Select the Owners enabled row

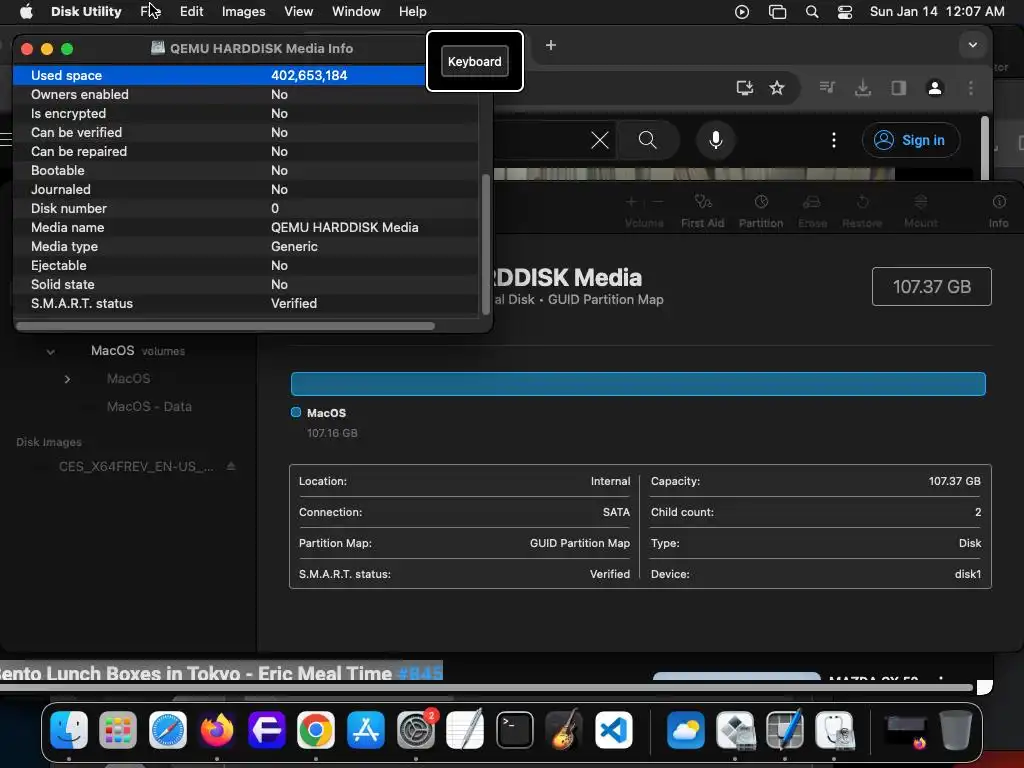click(247, 94)
